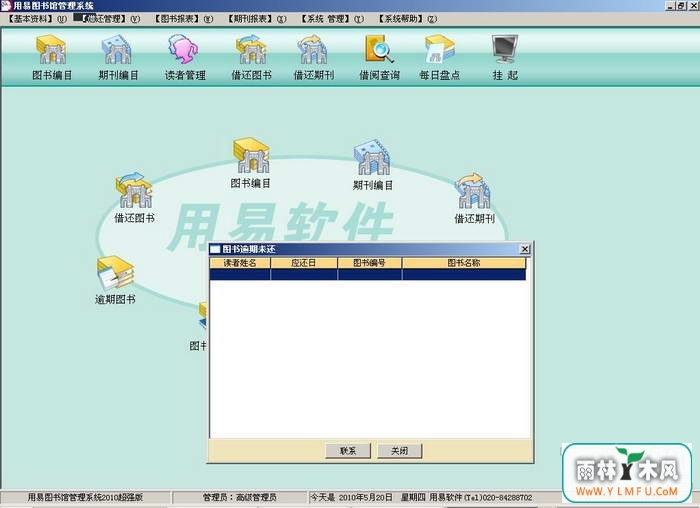This screenshot has height=508, width=700.
Task: Open 图书编目 icon on the center oval
Action: point(251,163)
